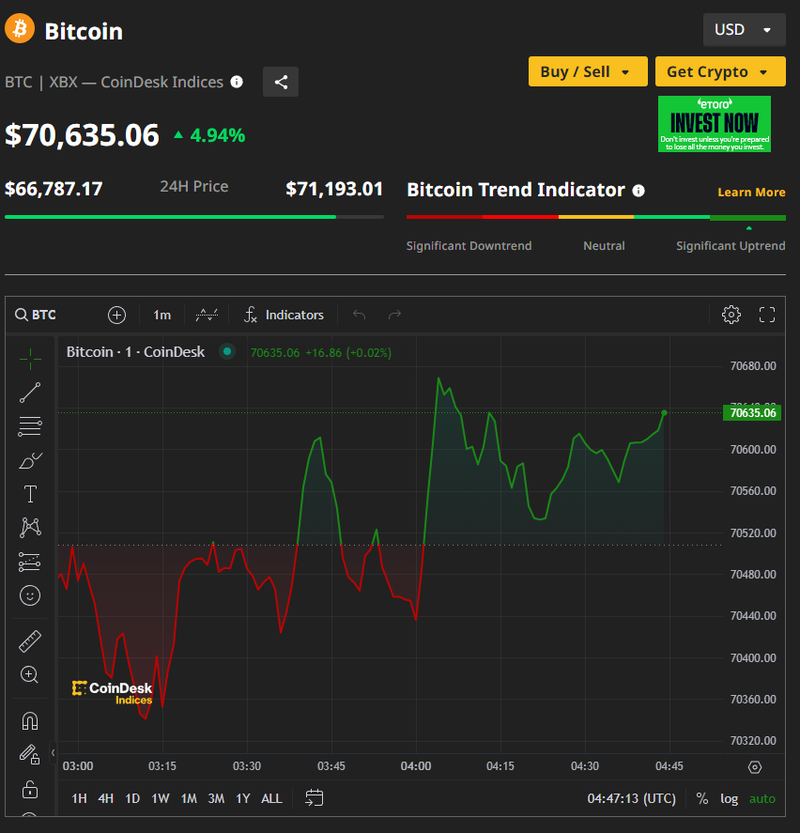Choose the brush drawing tool
The width and height of the screenshot is (800, 833).
(30, 460)
